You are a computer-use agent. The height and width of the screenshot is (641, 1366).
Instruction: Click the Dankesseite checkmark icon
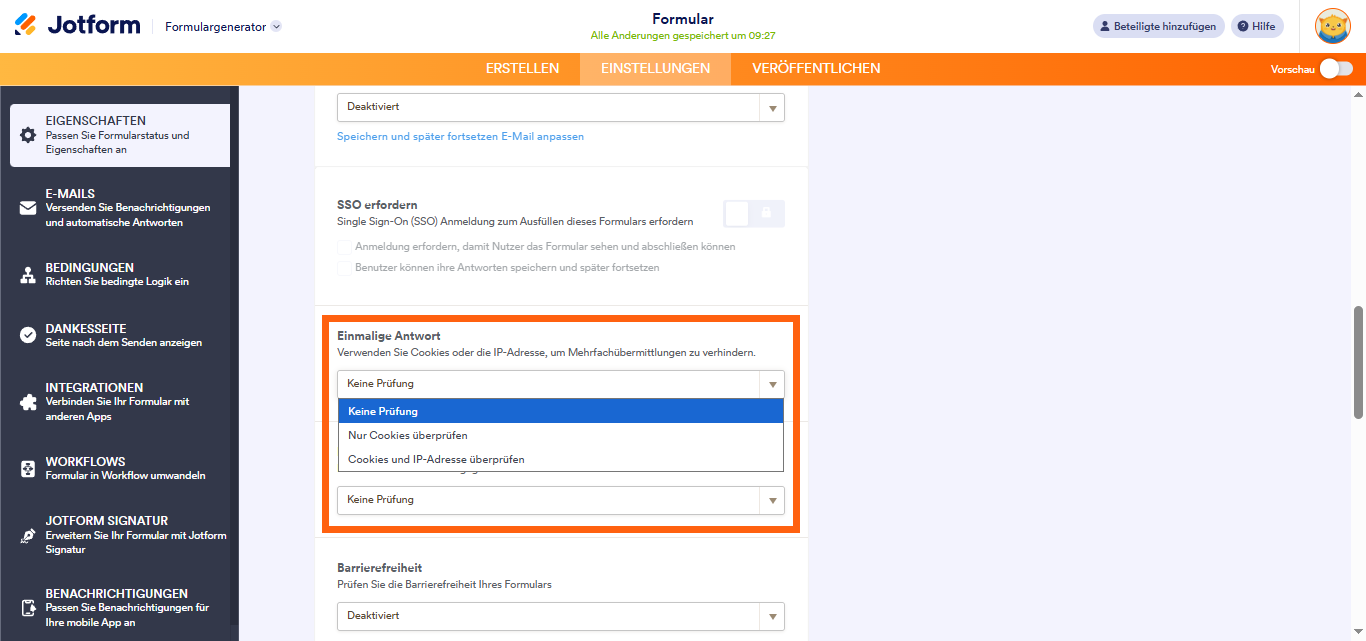pyautogui.click(x=28, y=335)
